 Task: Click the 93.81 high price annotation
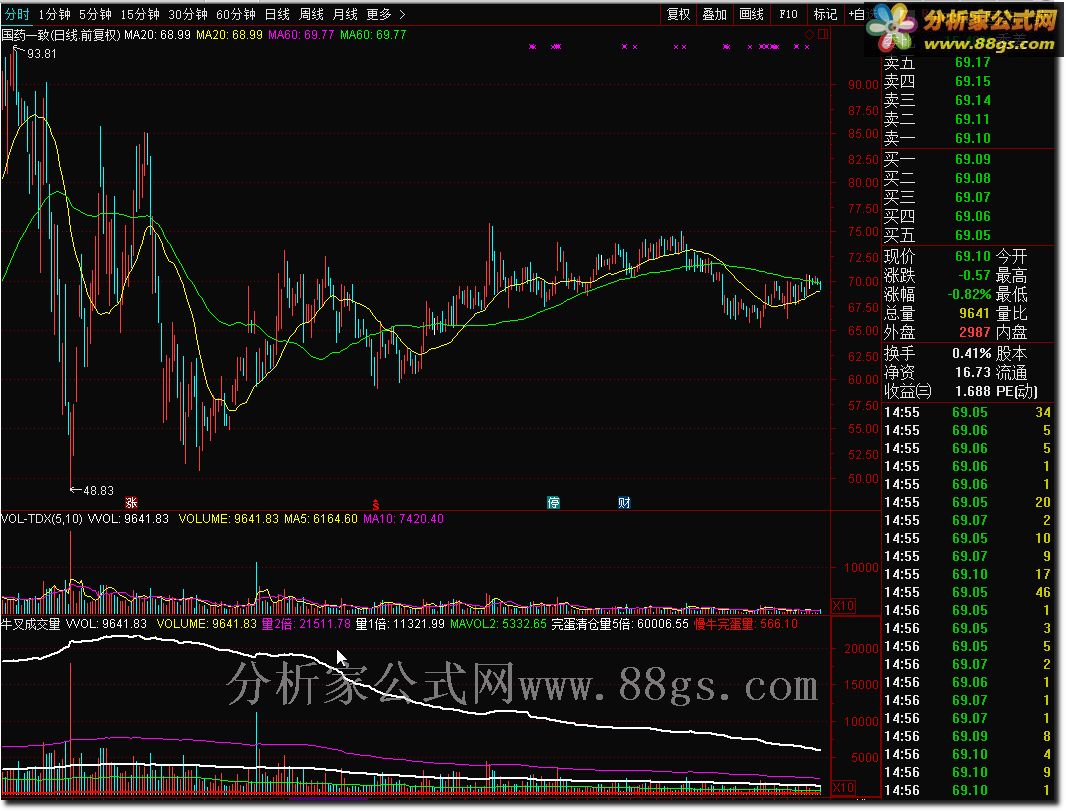coord(41,54)
